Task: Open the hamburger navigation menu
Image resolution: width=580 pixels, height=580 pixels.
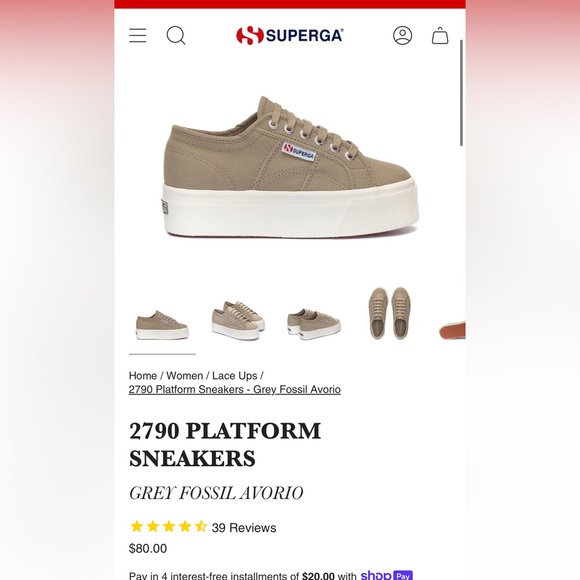Action: tap(138, 36)
